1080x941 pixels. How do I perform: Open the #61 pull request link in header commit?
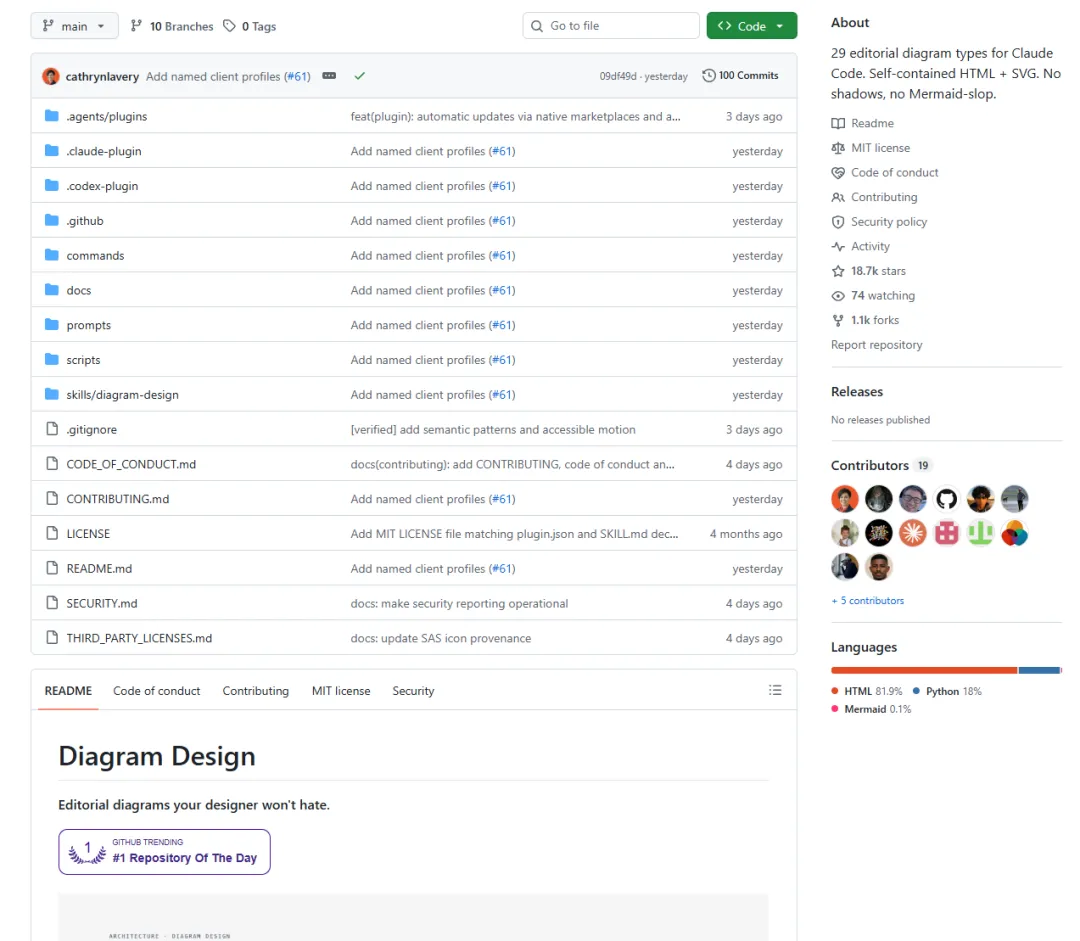pyautogui.click(x=298, y=76)
